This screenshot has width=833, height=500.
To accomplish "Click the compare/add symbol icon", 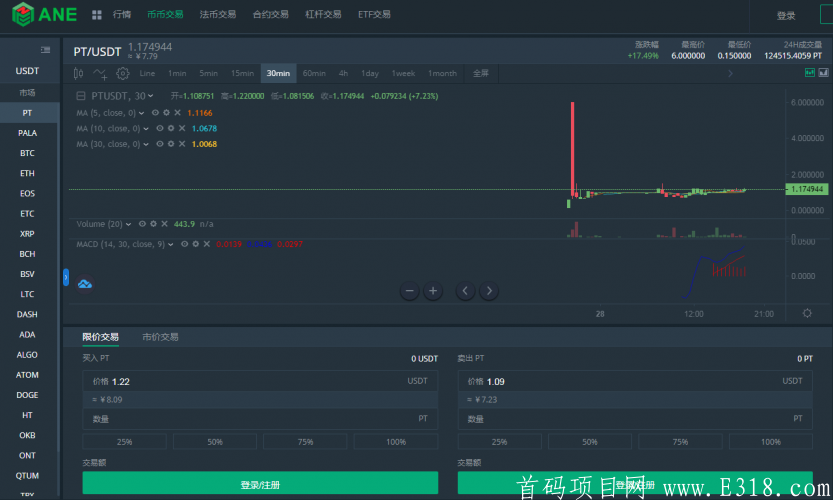I will (100, 73).
